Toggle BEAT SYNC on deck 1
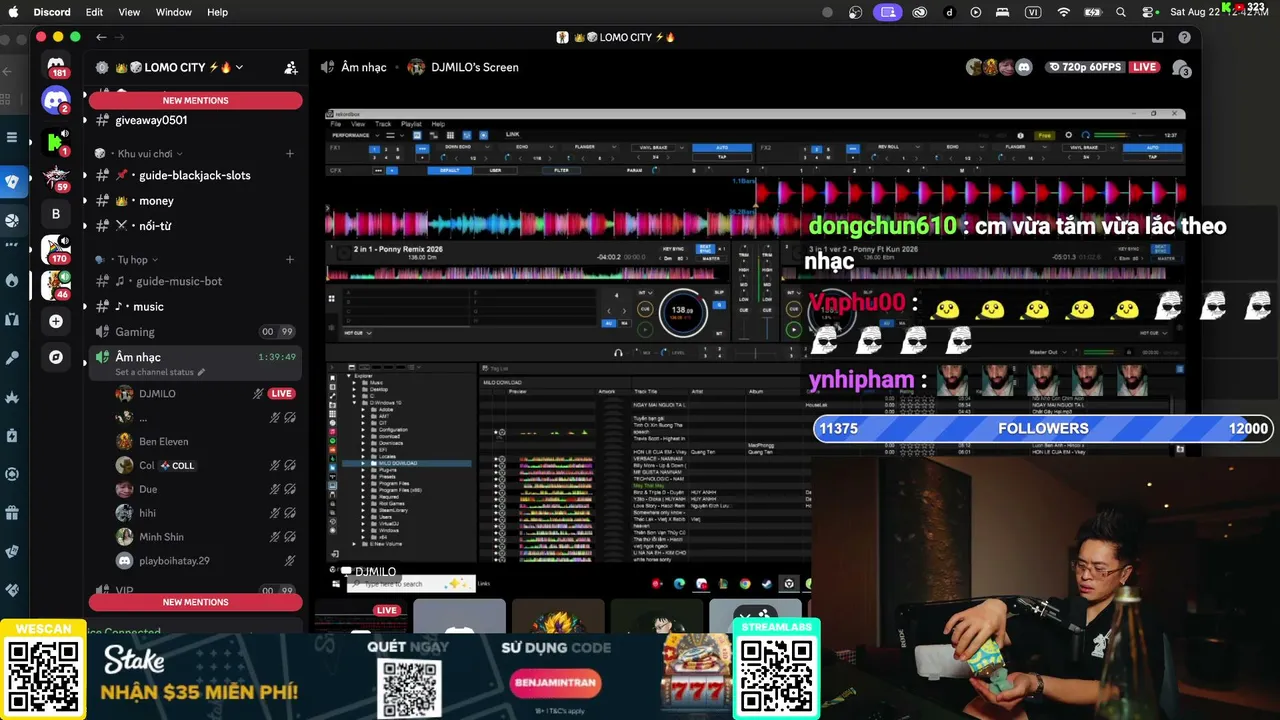 [x=705, y=248]
